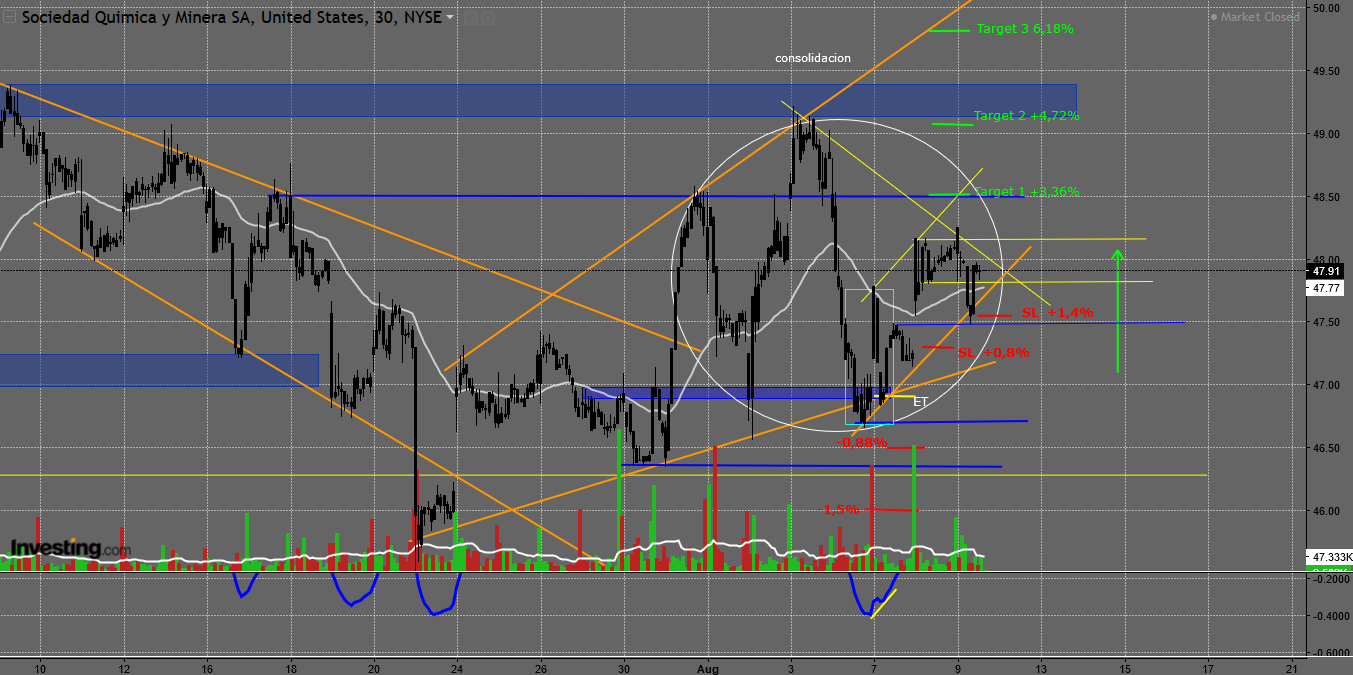Click the 21 date on the time axis
This screenshot has width=1353, height=675.
point(1292,667)
